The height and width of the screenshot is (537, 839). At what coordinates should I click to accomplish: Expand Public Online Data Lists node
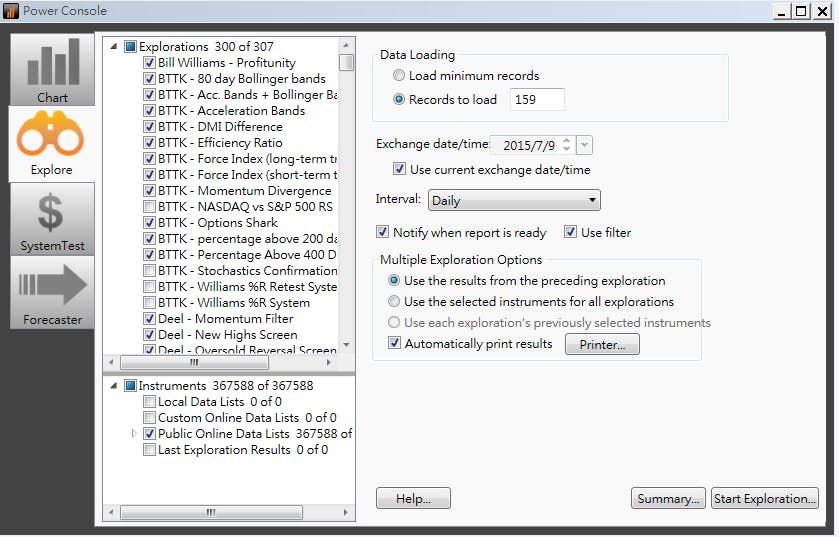[135, 434]
